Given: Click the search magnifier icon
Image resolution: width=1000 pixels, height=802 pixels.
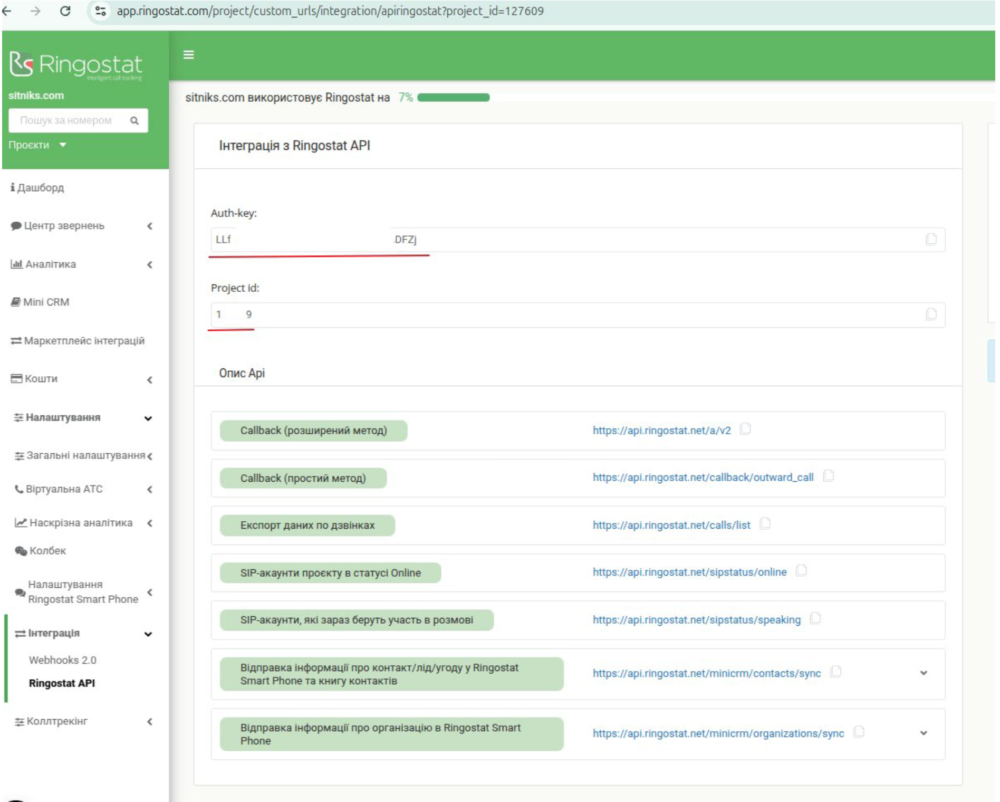Looking at the screenshot, I should (135, 120).
